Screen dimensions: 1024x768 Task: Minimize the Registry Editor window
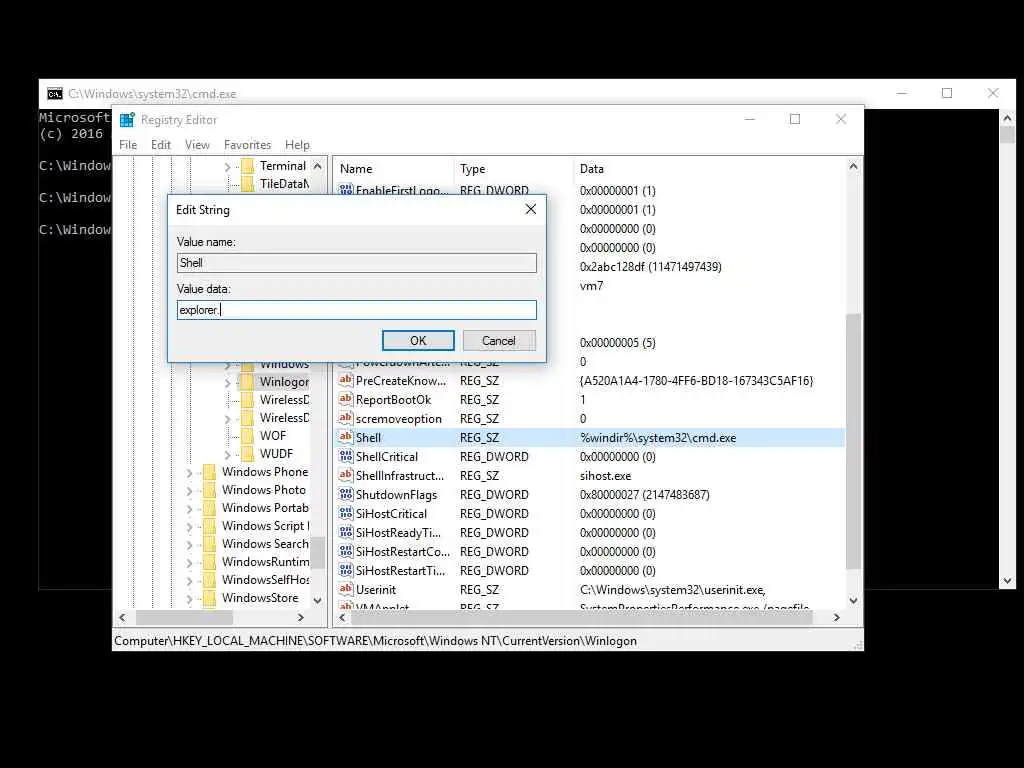pyautogui.click(x=750, y=119)
